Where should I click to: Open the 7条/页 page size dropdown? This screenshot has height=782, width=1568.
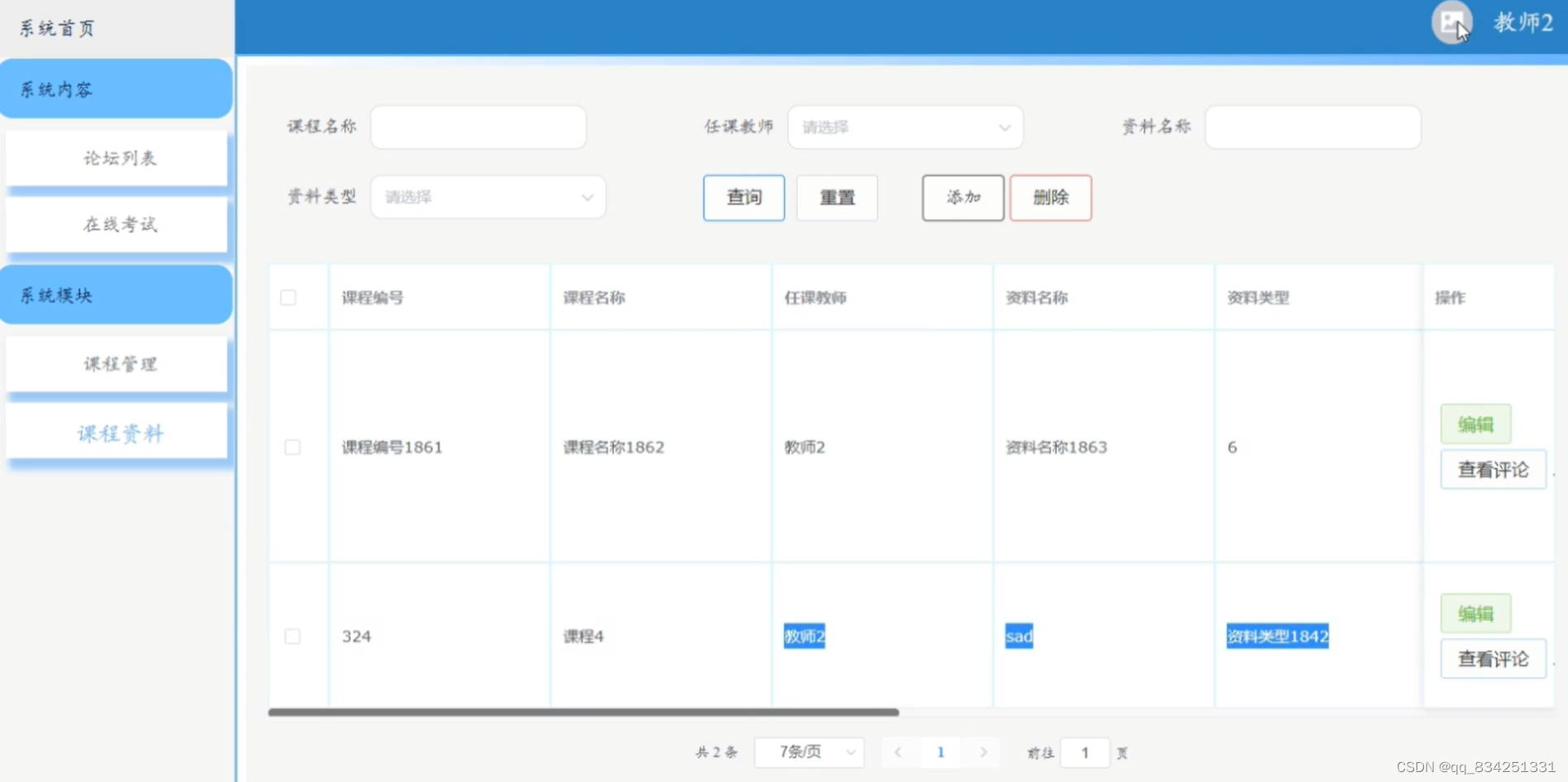tap(810, 752)
